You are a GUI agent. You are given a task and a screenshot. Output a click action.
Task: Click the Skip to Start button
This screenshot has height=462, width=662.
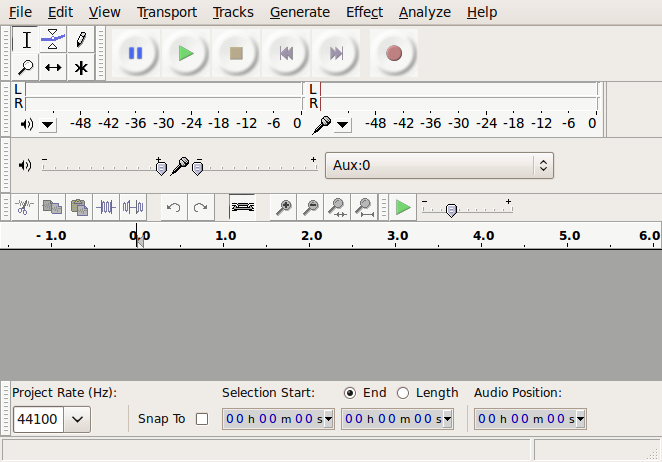pyautogui.click(x=286, y=54)
